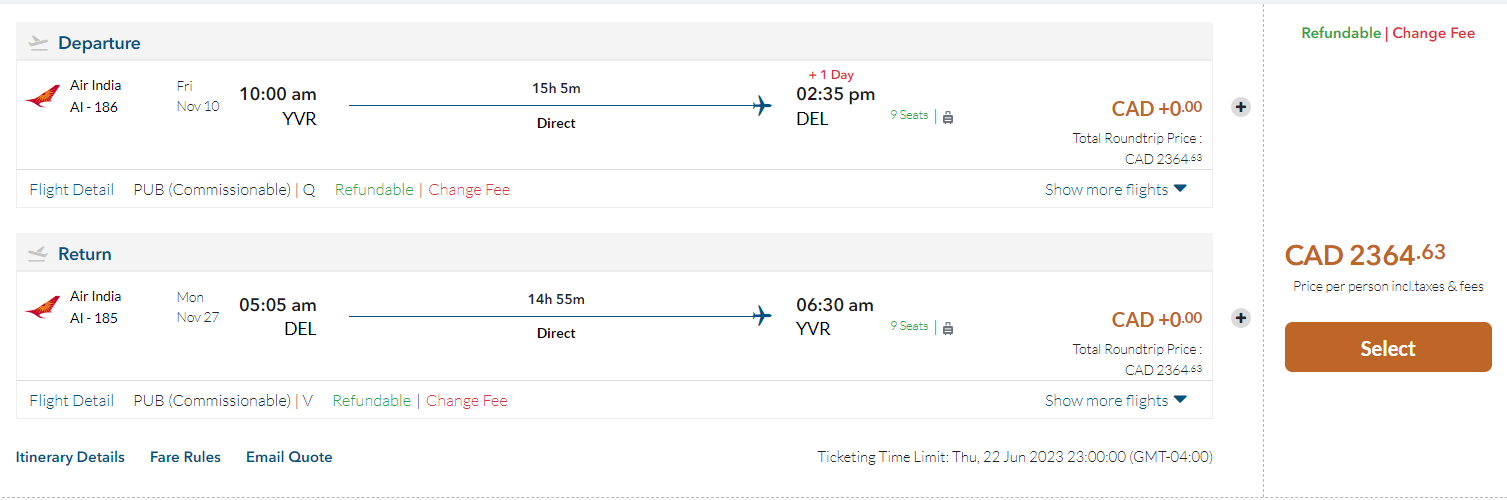Viewport: 1507px width, 500px height.
Task: Click the Email Quote link
Action: point(289,457)
